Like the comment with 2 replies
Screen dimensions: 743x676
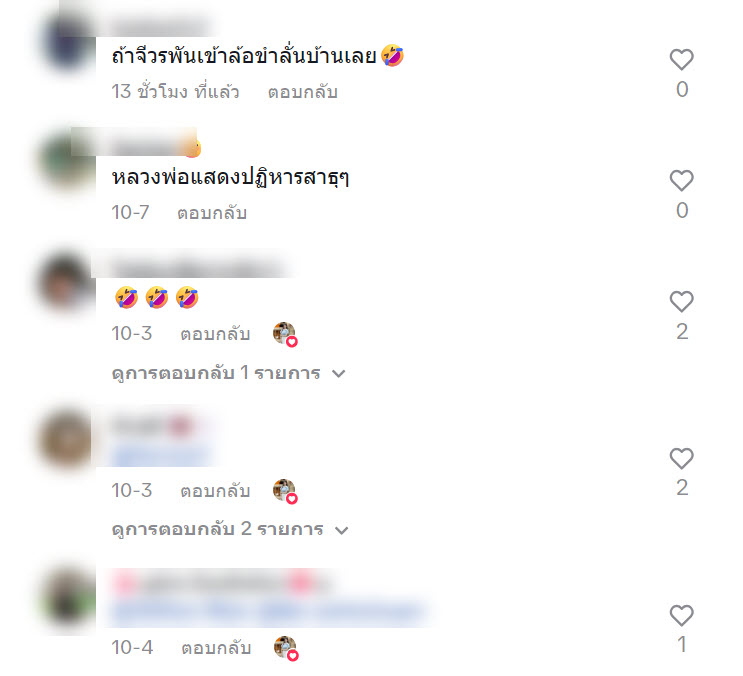click(x=681, y=459)
